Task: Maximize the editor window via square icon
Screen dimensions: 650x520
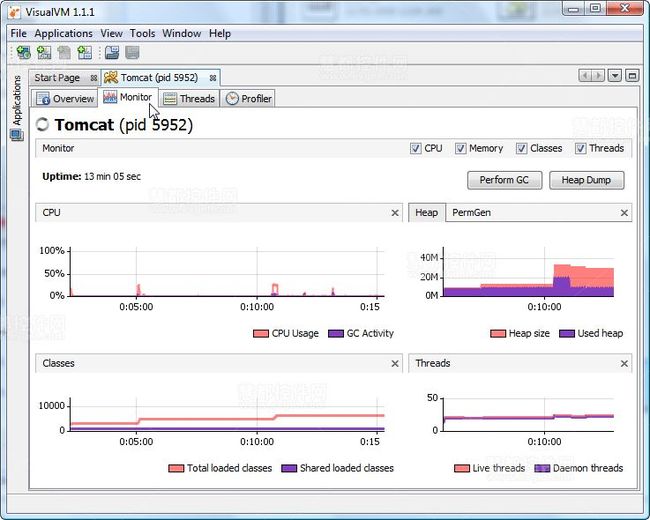Action: pos(632,76)
